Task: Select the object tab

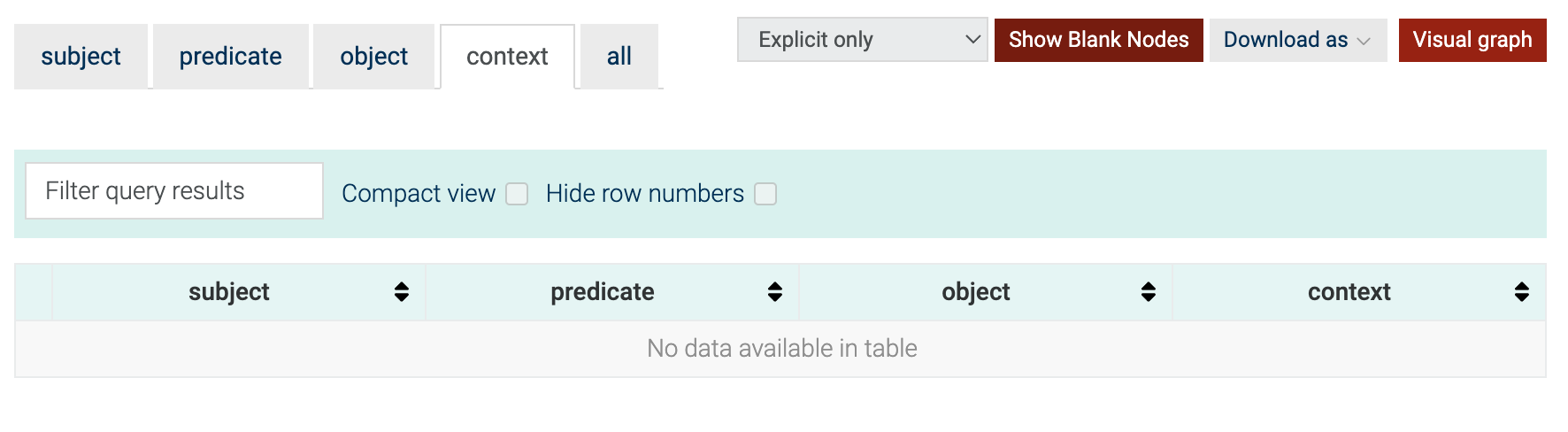Action: (x=373, y=57)
